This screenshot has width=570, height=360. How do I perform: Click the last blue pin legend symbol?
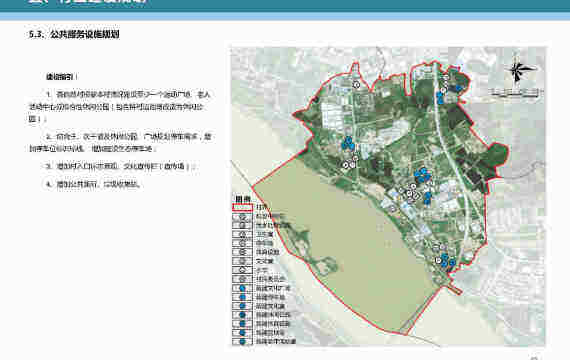pos(242,341)
